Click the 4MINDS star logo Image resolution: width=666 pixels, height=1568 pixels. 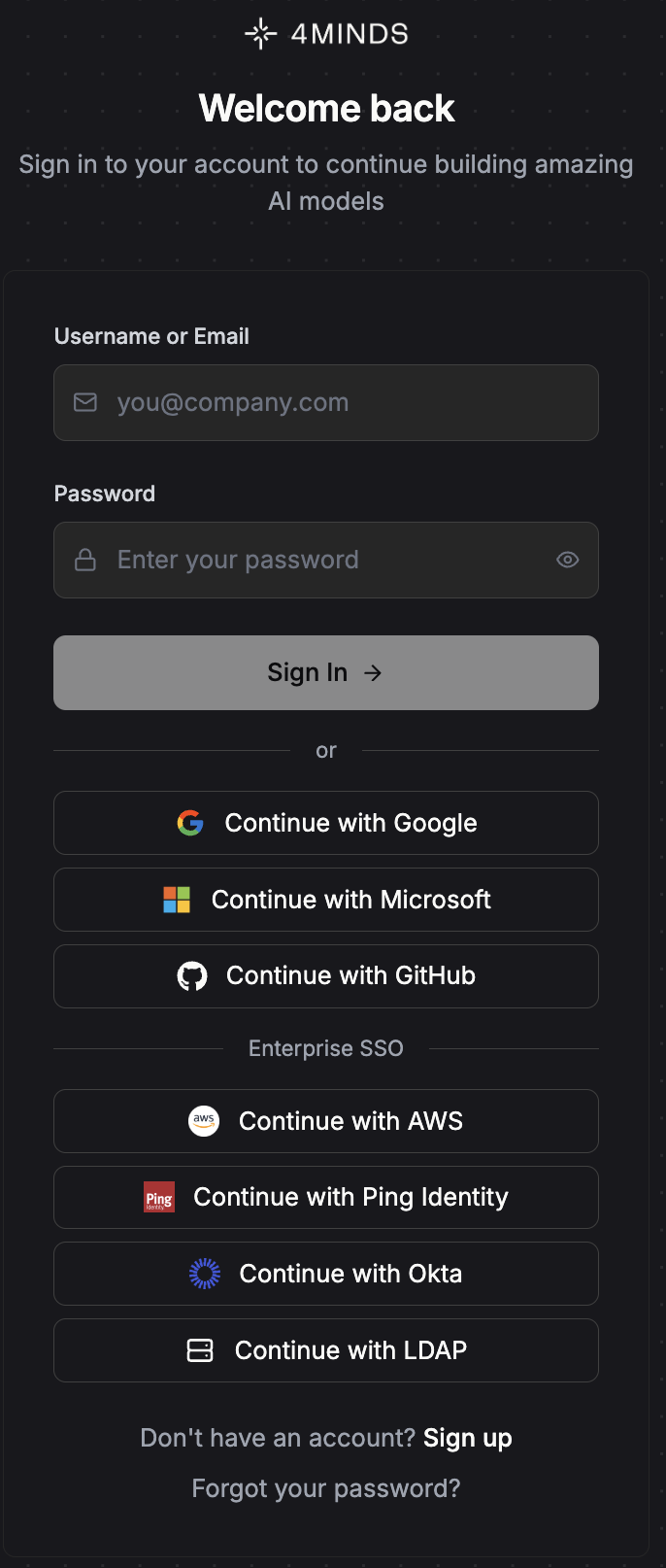259,32
